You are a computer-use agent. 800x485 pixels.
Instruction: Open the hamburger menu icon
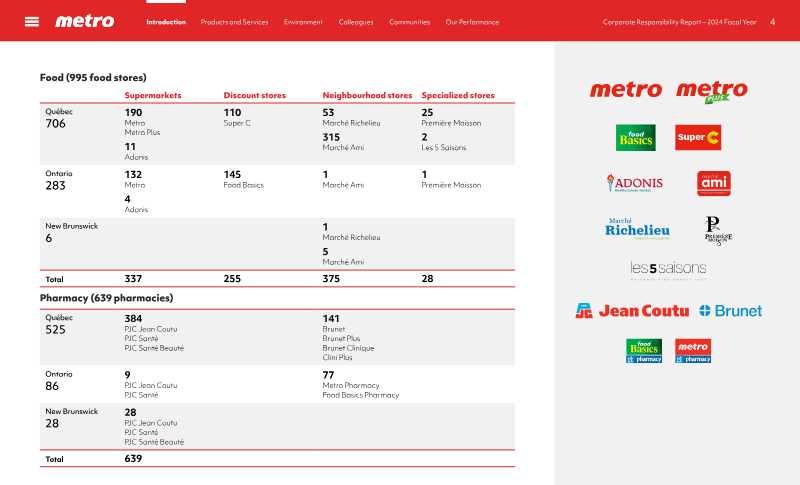pyautogui.click(x=32, y=22)
